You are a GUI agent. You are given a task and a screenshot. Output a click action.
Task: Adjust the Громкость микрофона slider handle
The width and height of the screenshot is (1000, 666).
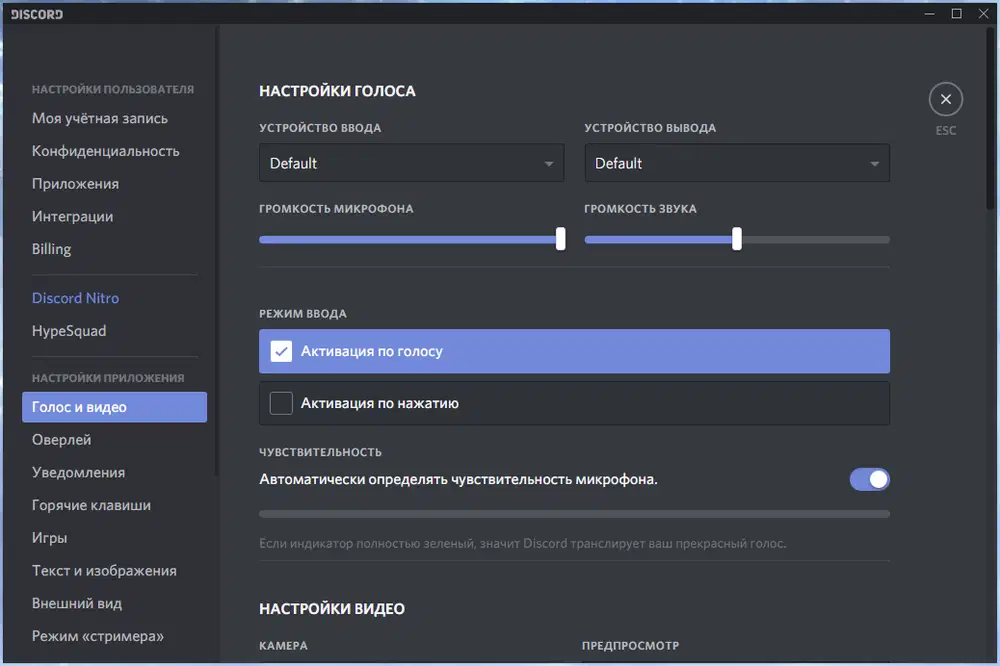tap(560, 239)
